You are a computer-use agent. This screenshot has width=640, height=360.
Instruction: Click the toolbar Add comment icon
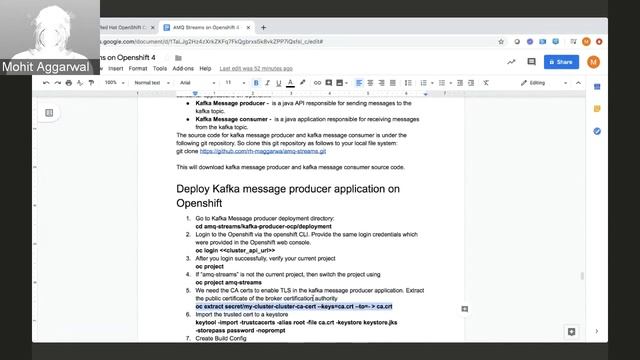click(x=329, y=83)
